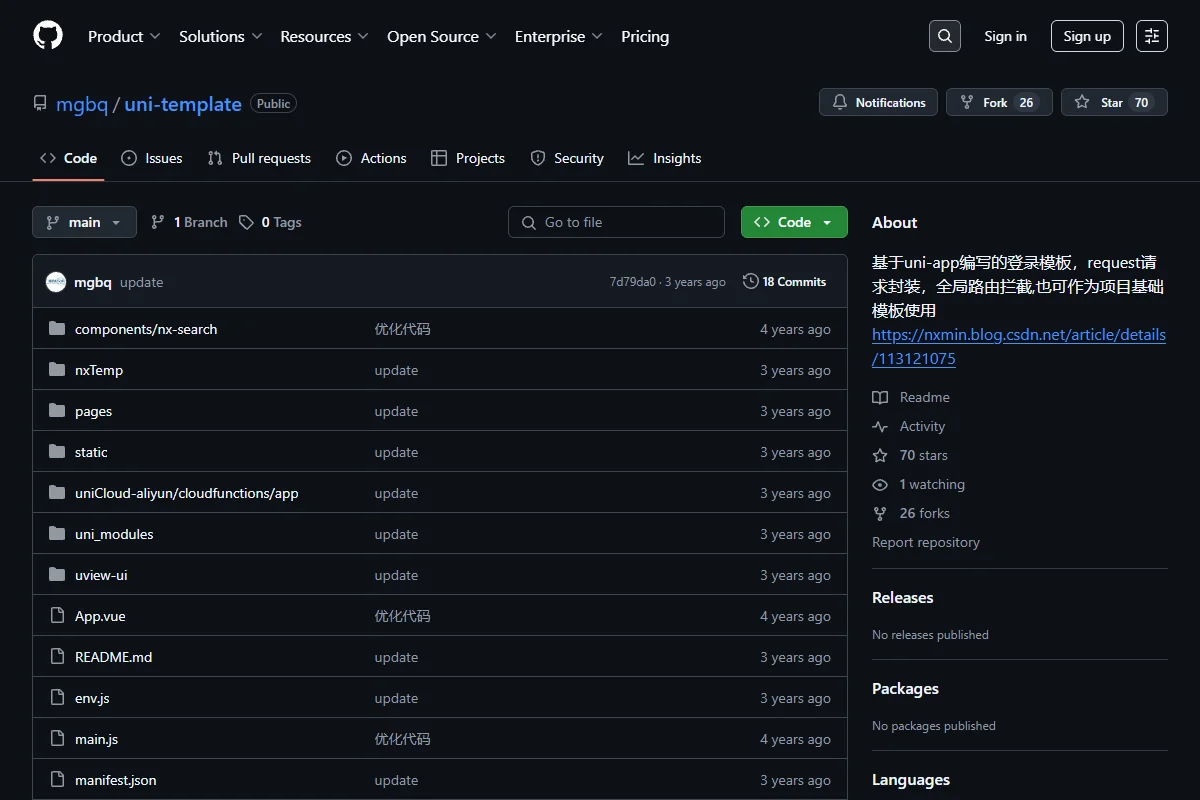Open the search magnifier icon button
This screenshot has height=800, width=1200.
[x=944, y=36]
